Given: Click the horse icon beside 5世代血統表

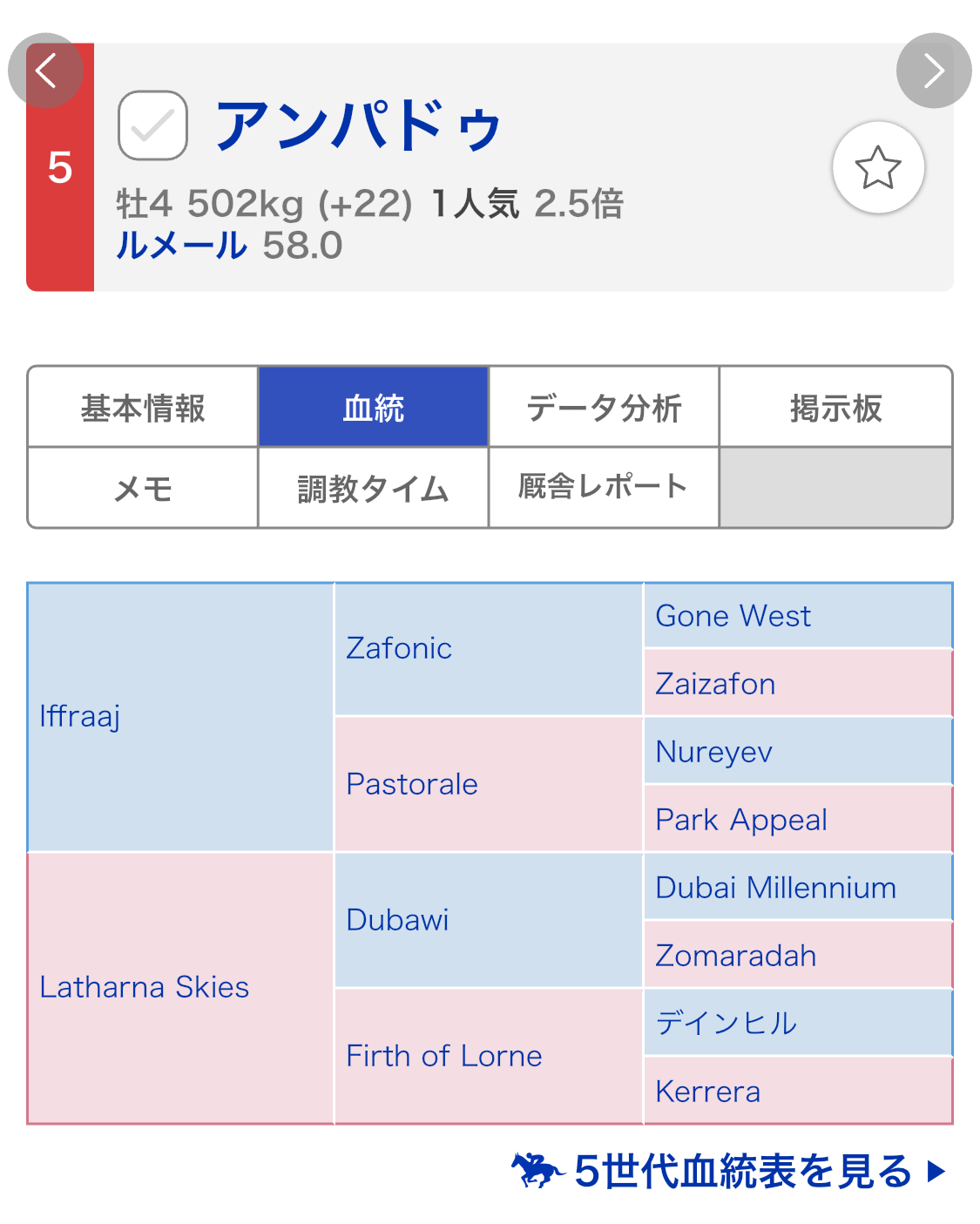Looking at the screenshot, I should click(537, 1170).
